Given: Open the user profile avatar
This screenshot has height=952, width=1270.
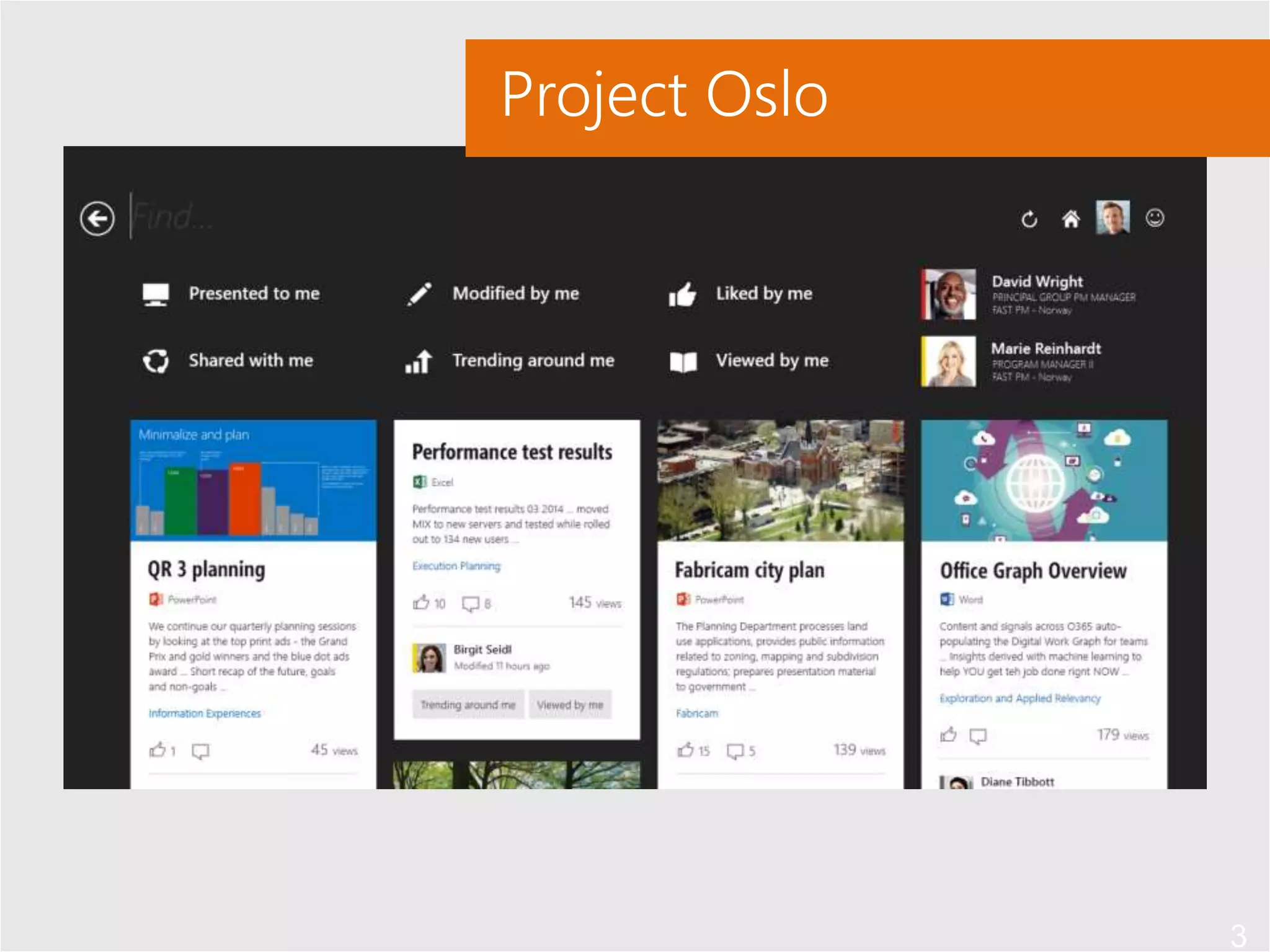Looking at the screenshot, I should point(1113,217).
